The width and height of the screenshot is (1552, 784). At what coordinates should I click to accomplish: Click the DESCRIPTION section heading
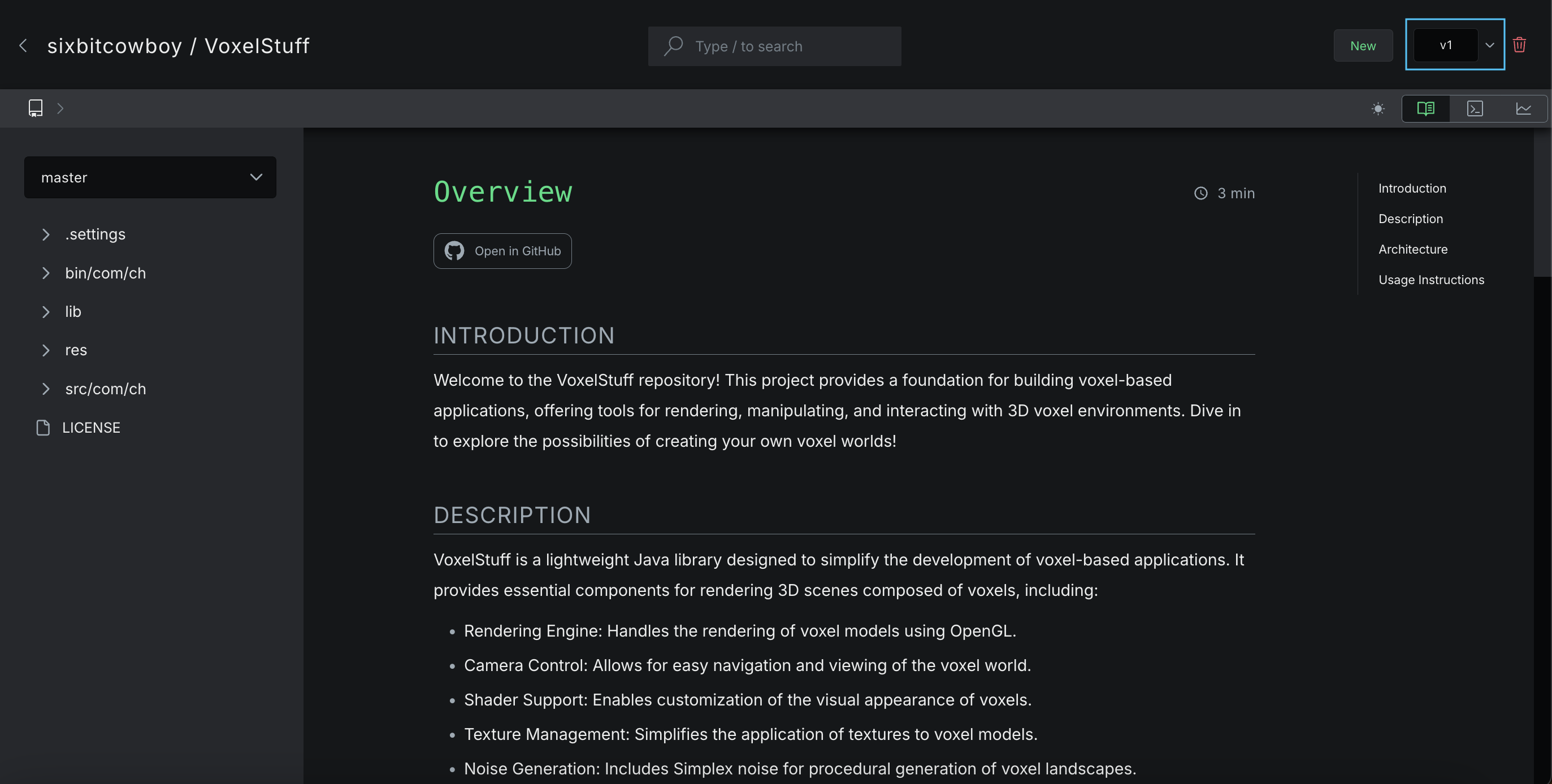click(x=512, y=515)
